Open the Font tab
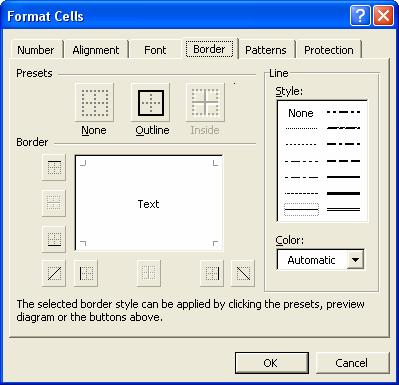 155,50
